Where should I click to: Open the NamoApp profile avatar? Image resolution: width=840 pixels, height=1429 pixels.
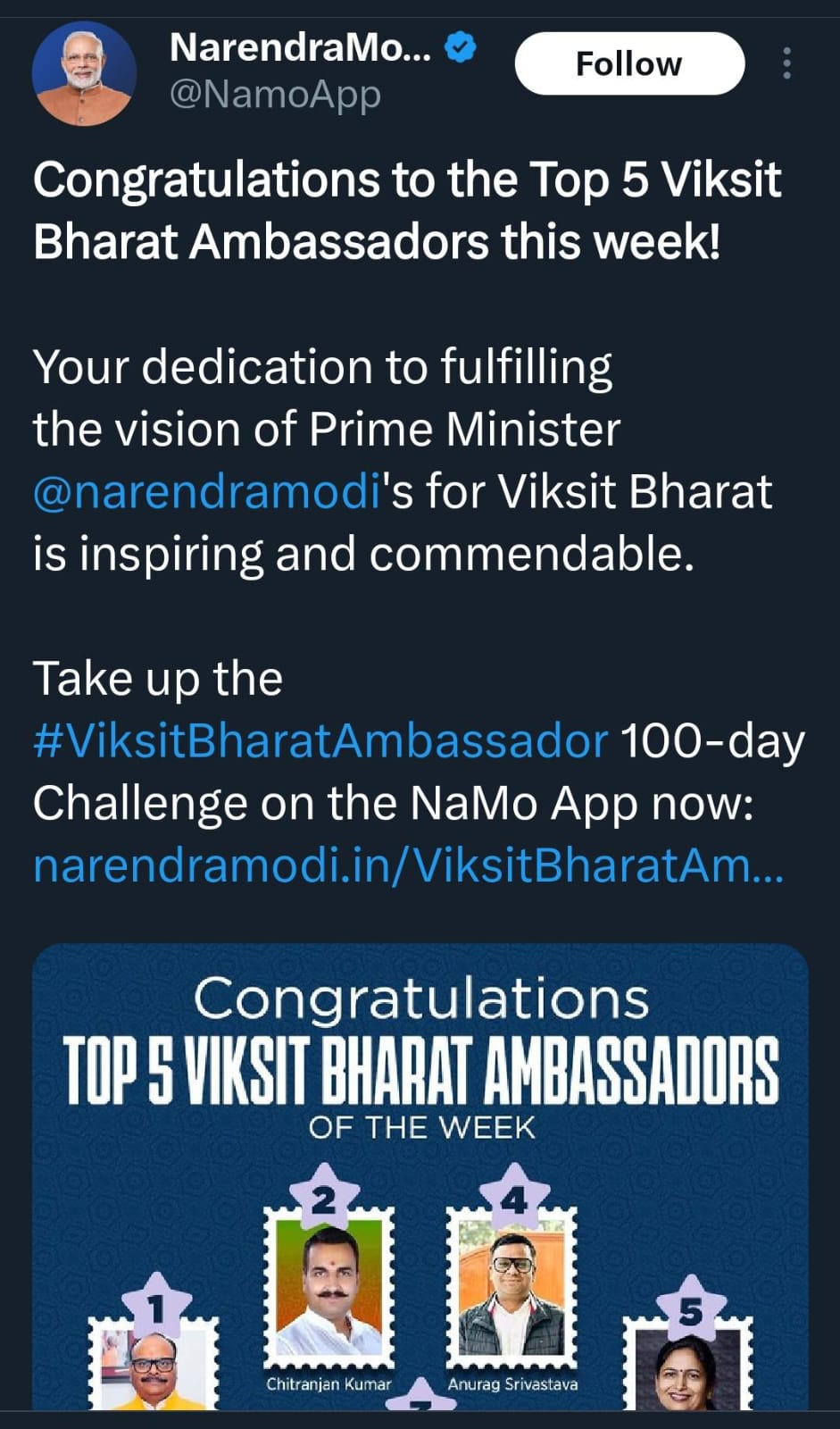(84, 73)
